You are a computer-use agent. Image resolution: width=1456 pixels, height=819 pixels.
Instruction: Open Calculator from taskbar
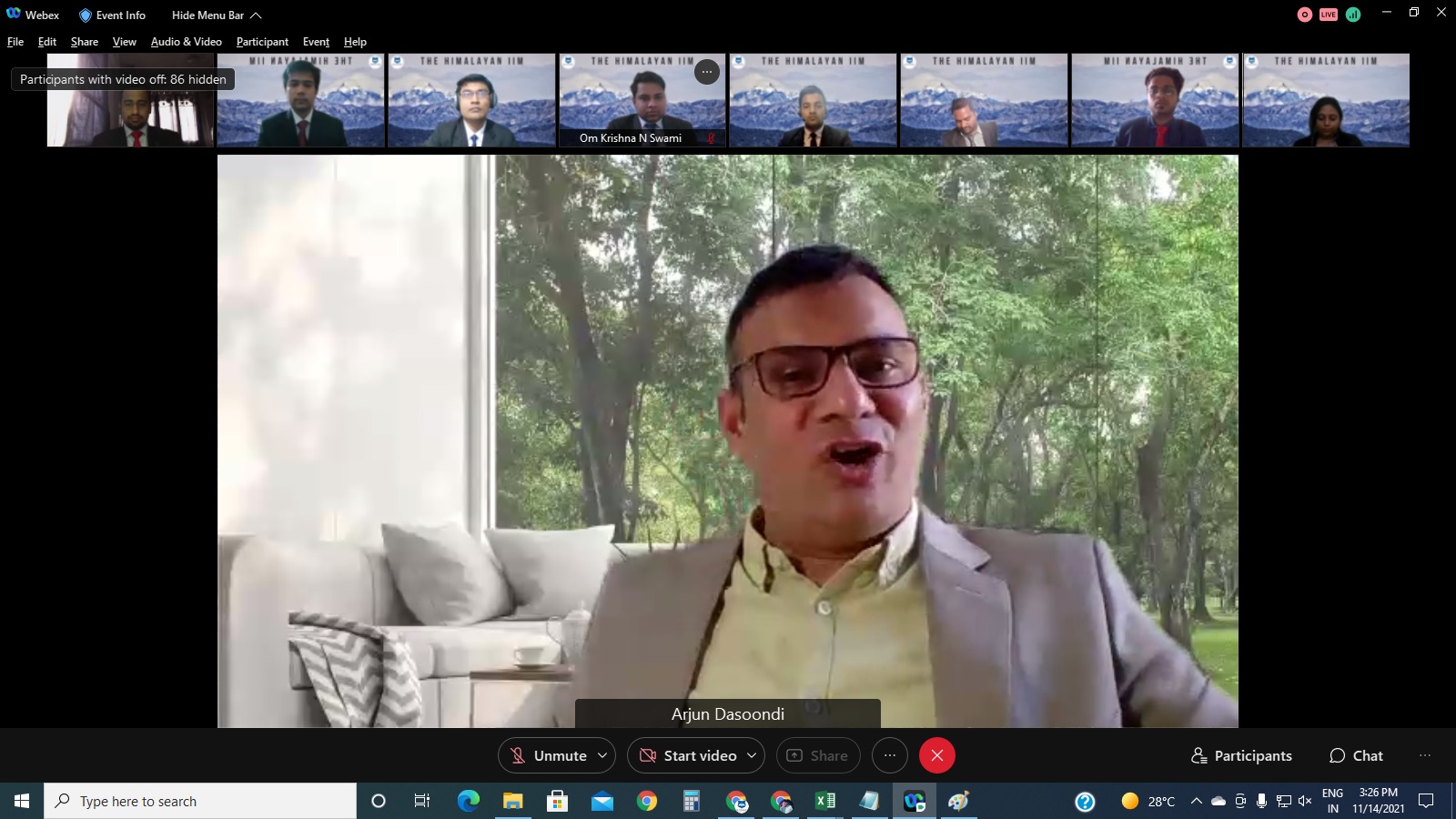coord(692,801)
